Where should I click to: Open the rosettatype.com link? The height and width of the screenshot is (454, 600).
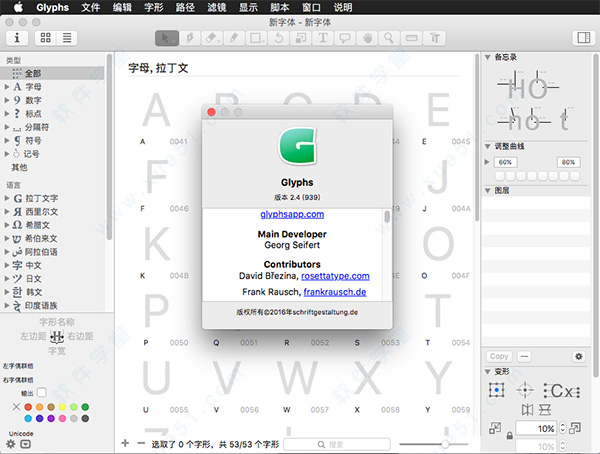pyautogui.click(x=335, y=276)
